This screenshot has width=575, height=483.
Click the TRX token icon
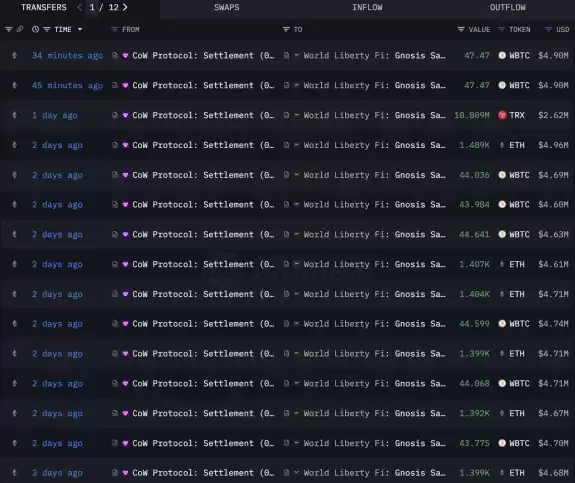tap(502, 115)
